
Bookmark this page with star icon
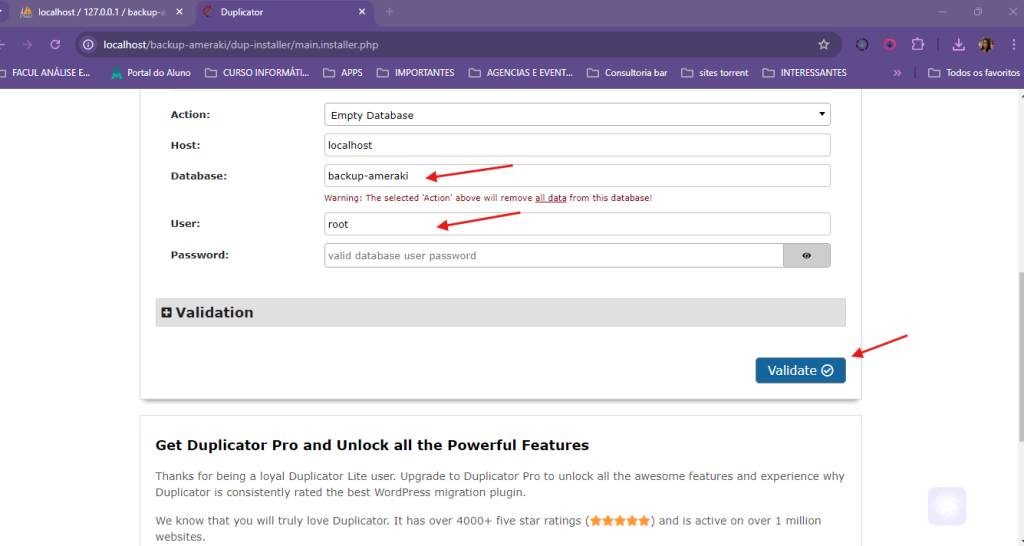pos(824,45)
